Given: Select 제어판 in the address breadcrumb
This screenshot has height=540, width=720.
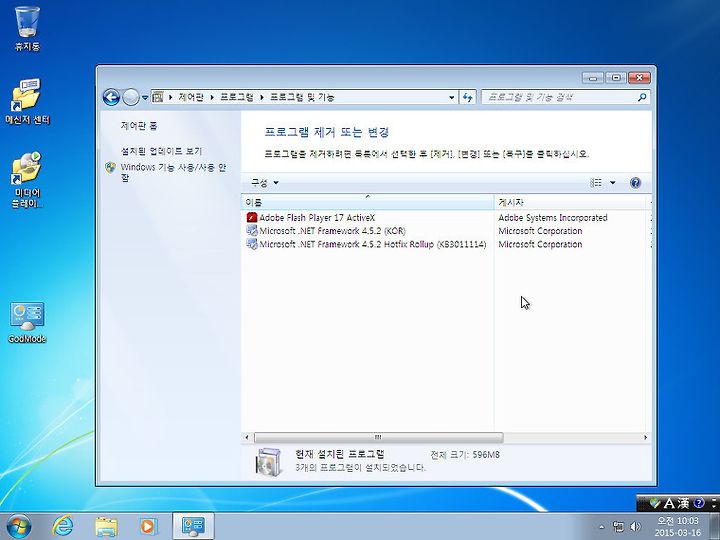Looking at the screenshot, I should (x=191, y=97).
